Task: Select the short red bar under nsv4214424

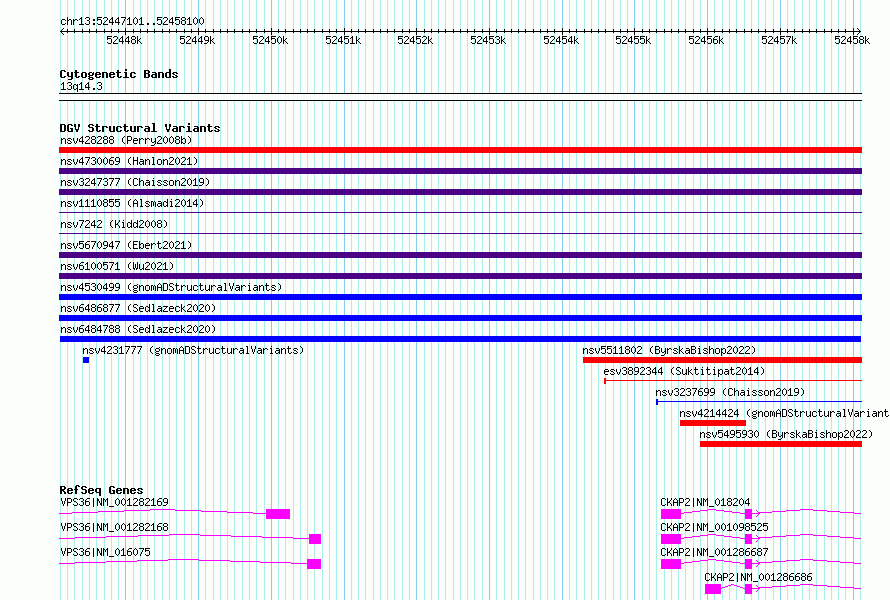Action: click(713, 423)
